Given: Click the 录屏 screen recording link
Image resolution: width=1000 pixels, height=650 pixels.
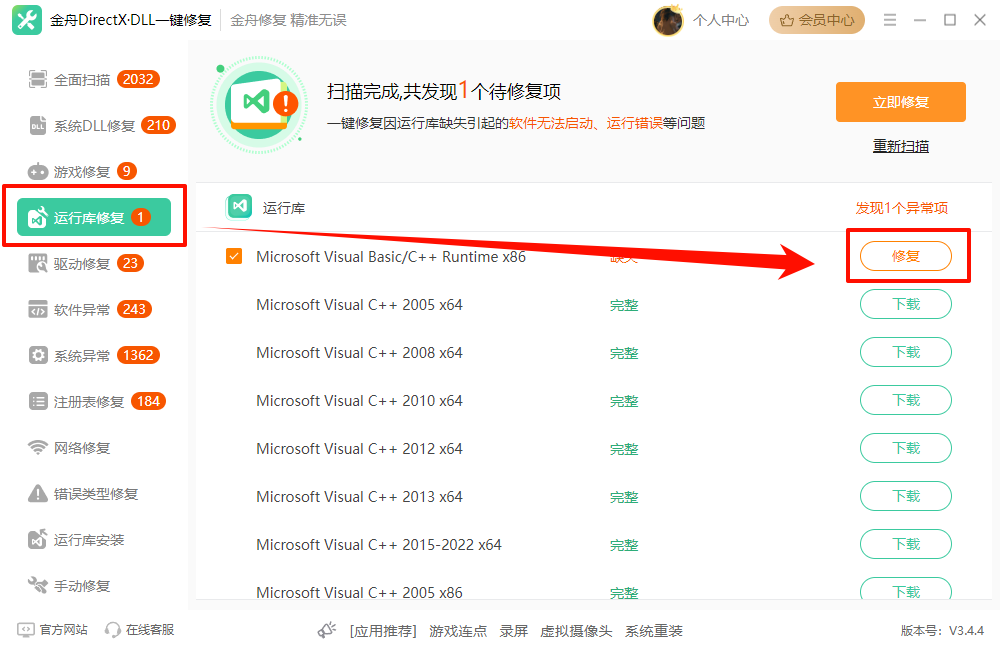Looking at the screenshot, I should pyautogui.click(x=513, y=631).
